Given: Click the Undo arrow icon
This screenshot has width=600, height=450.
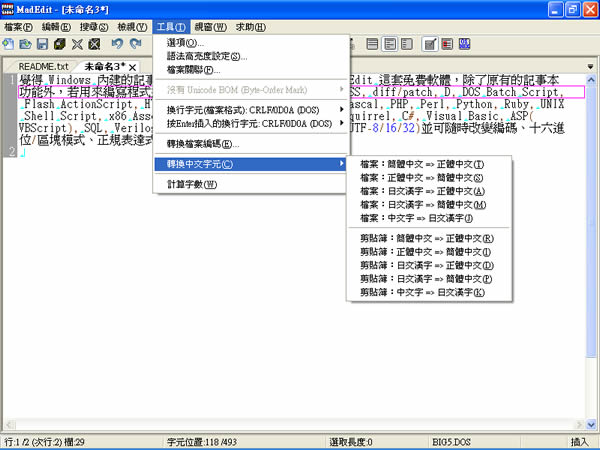Looking at the screenshot, I should (x=117, y=45).
